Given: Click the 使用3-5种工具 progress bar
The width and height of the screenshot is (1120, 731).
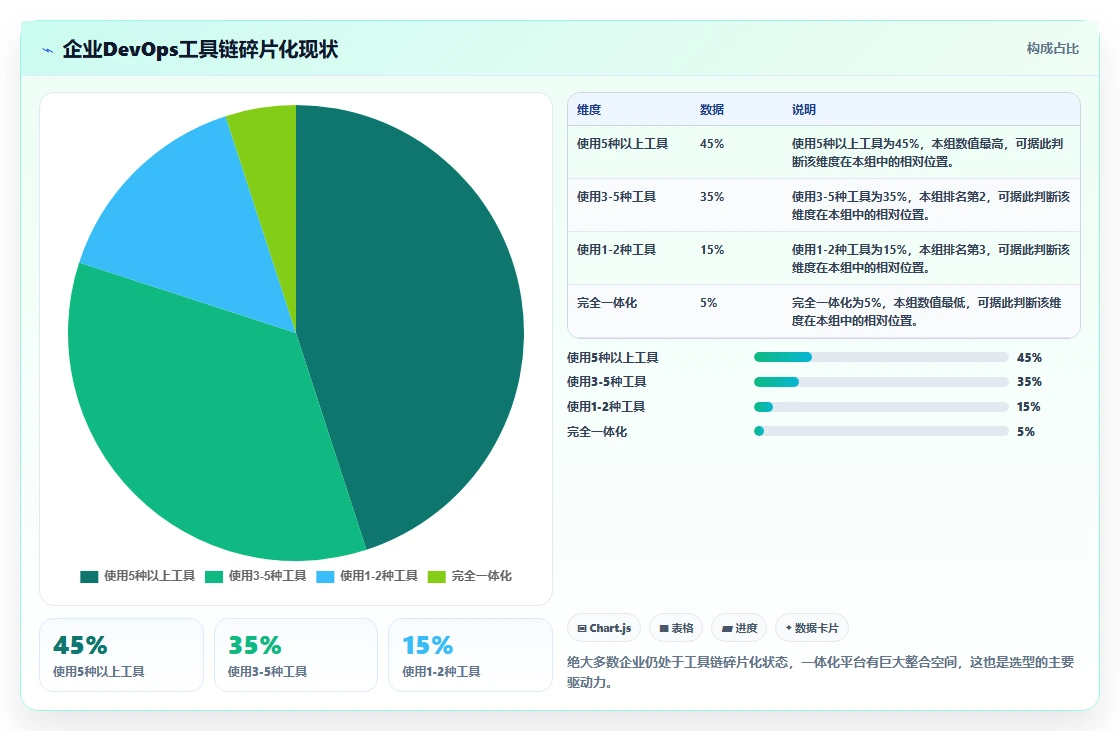Looking at the screenshot, I should [881, 382].
